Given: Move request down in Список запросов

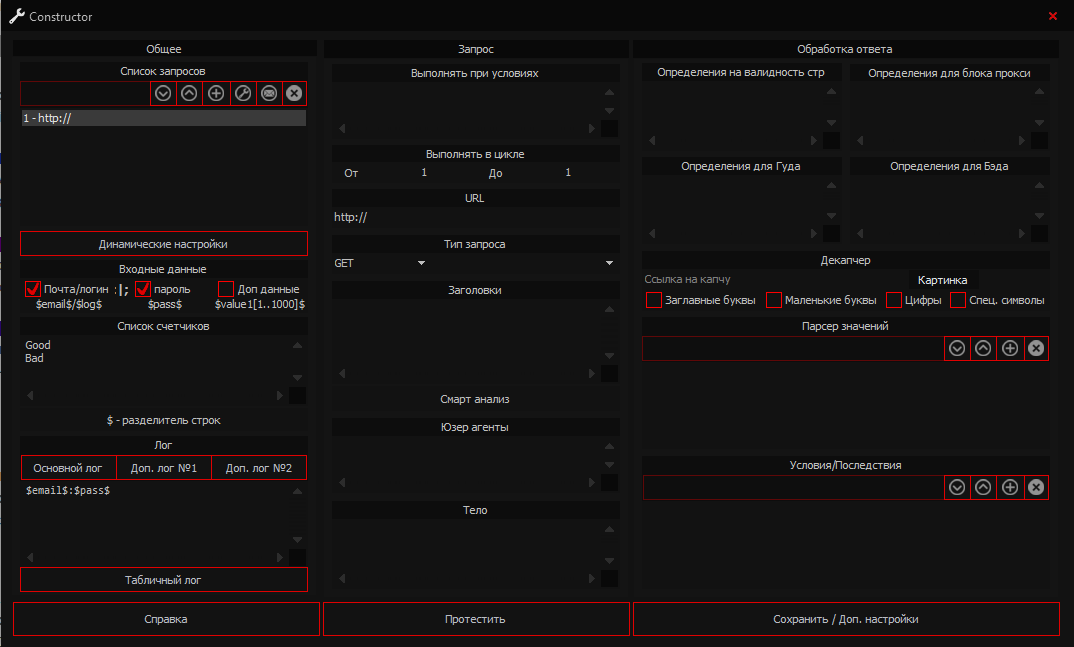Looking at the screenshot, I should pyautogui.click(x=163, y=93).
